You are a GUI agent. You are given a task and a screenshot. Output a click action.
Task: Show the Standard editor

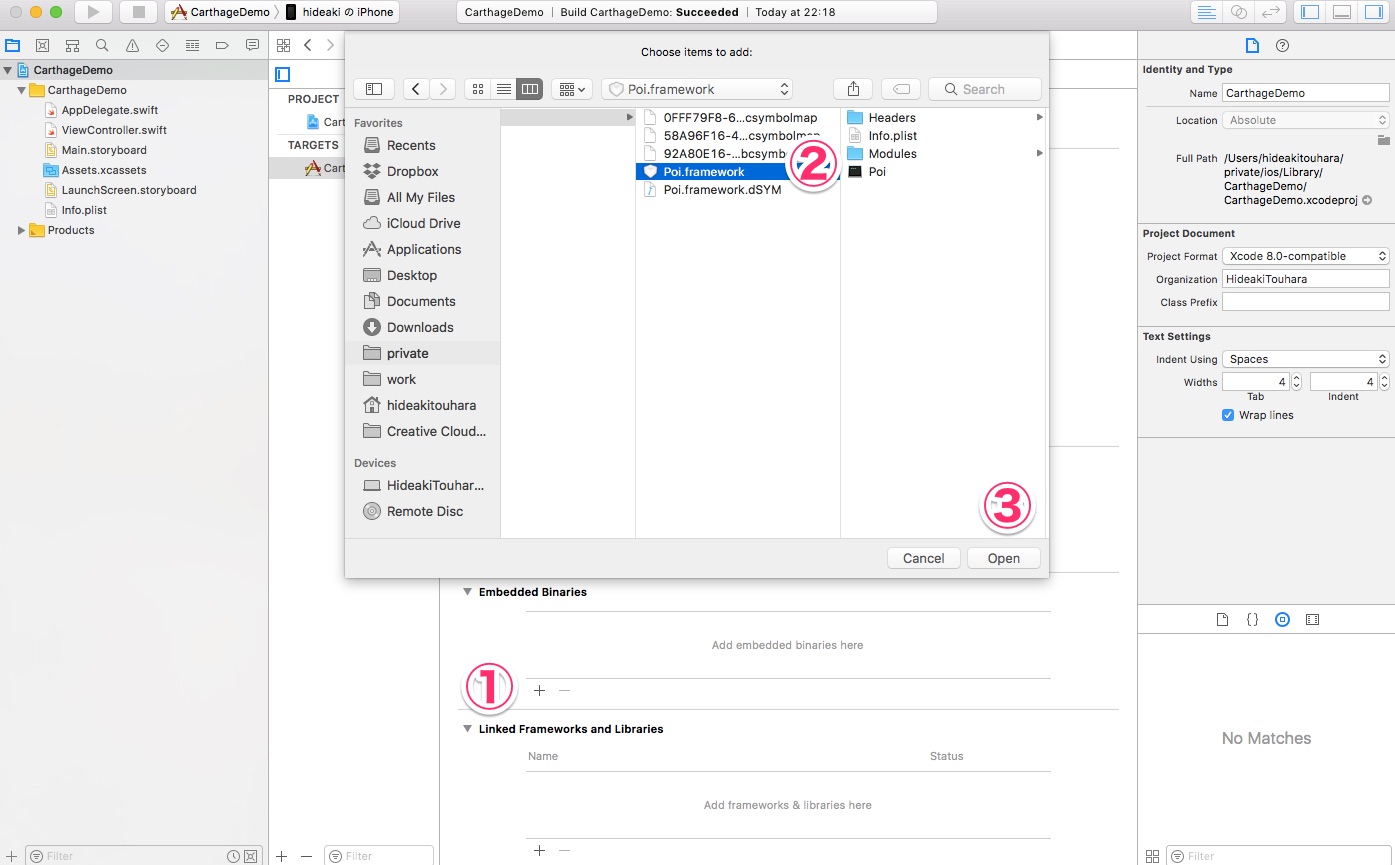point(1207,12)
